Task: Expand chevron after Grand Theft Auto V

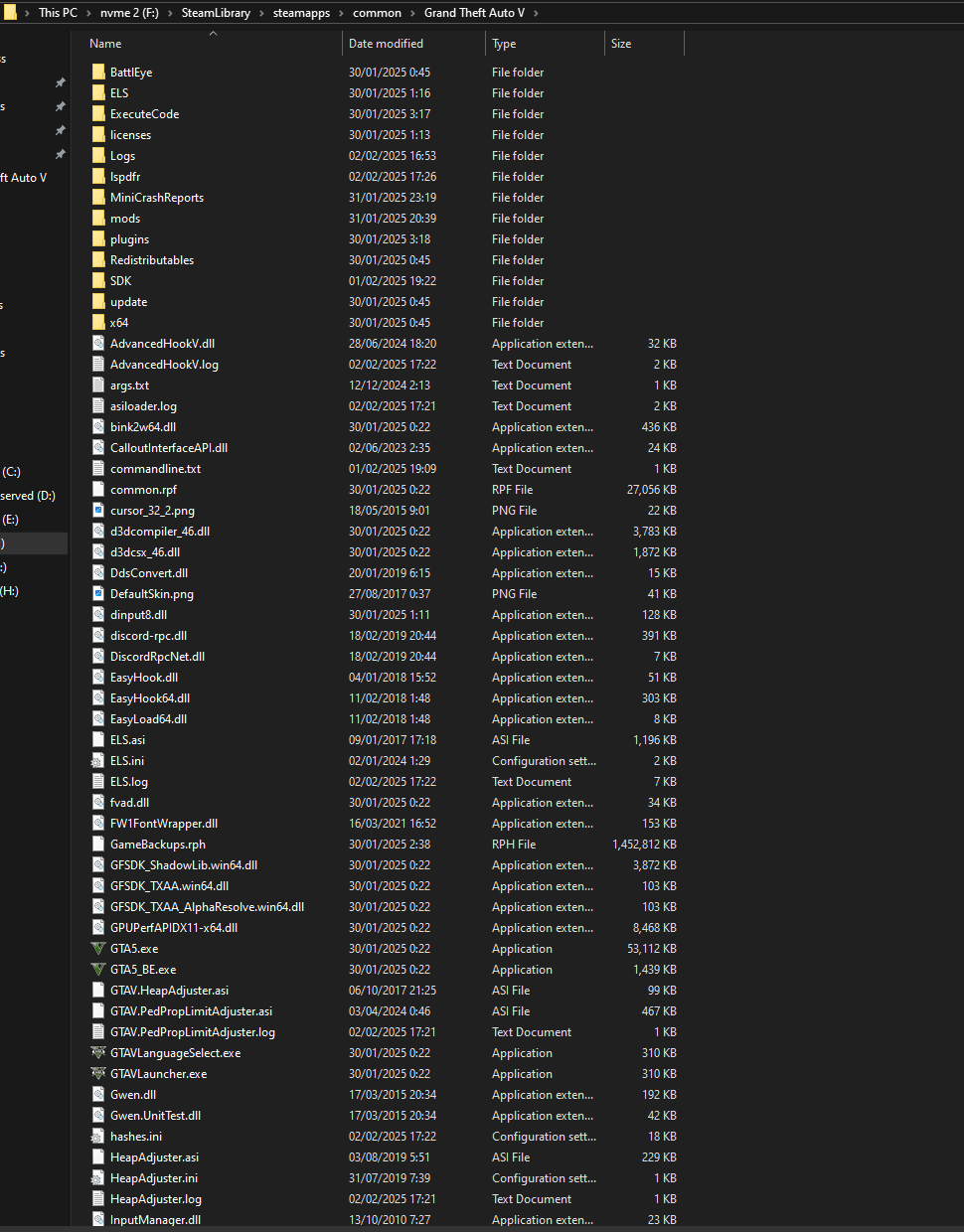Action: (x=536, y=13)
